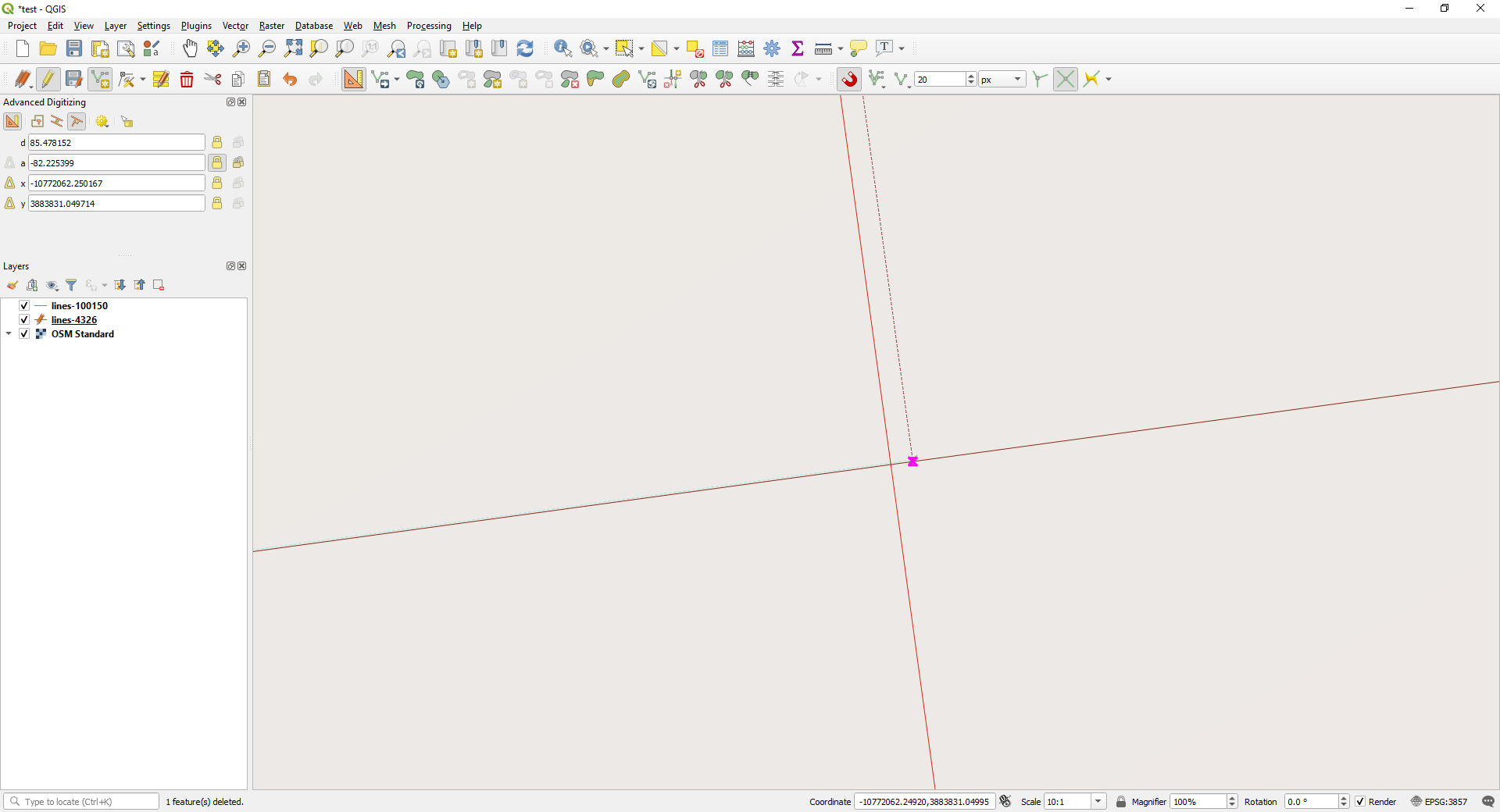
Task: Save the project with the floppy disk icon
Action: [x=74, y=48]
